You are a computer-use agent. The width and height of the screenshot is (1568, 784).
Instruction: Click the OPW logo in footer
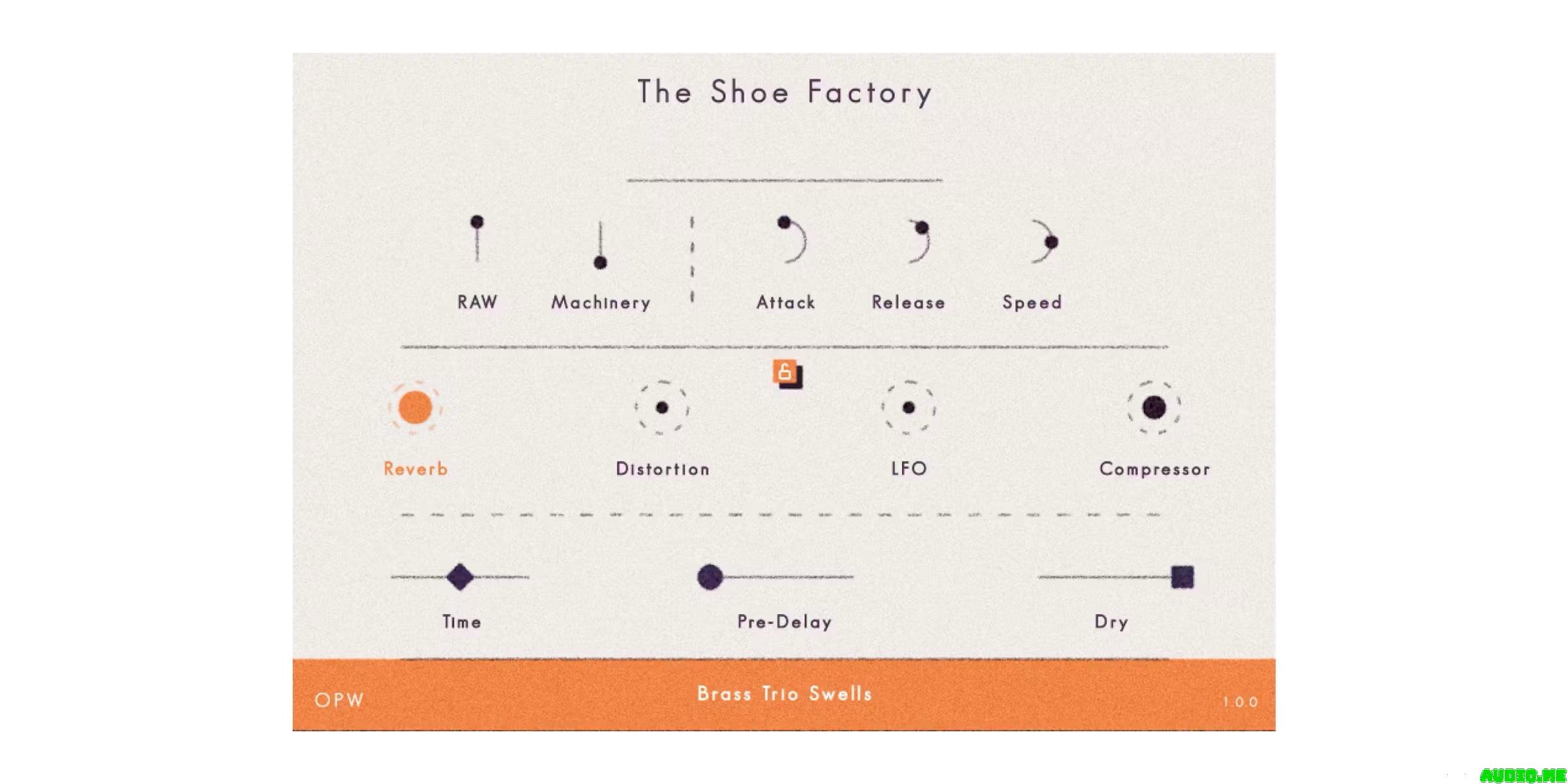[x=339, y=700]
